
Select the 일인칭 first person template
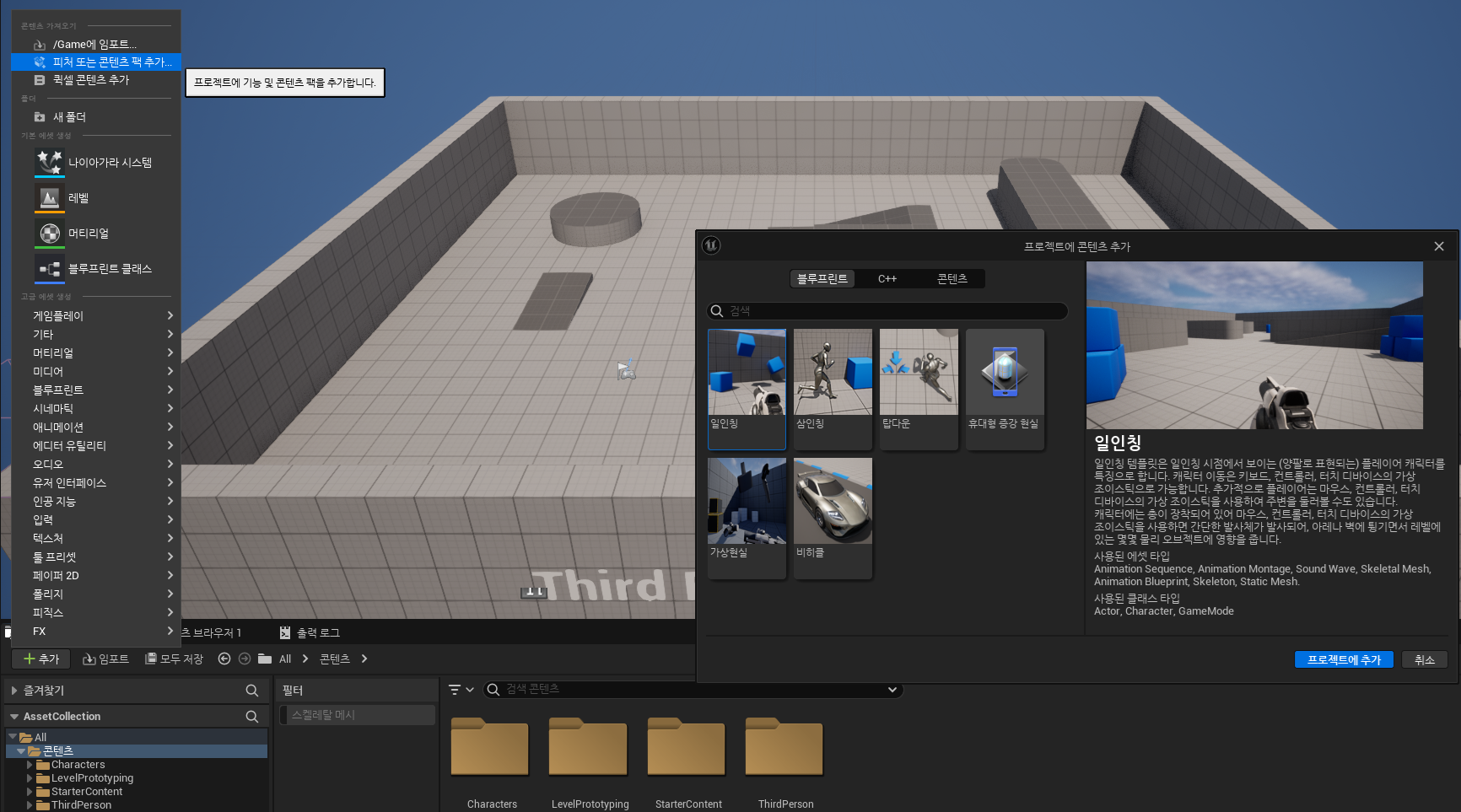tap(747, 389)
